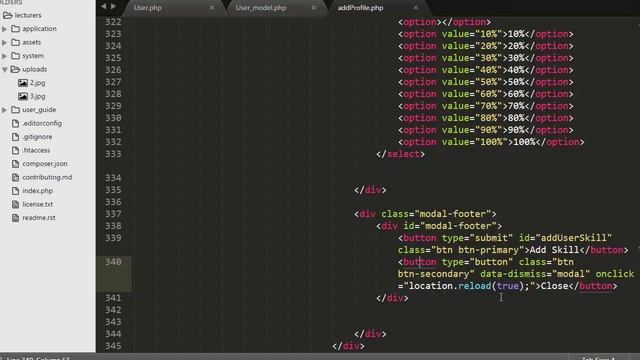The image size is (640, 360).
Task: Open 2.jpg in the sidebar
Action: coord(38,83)
